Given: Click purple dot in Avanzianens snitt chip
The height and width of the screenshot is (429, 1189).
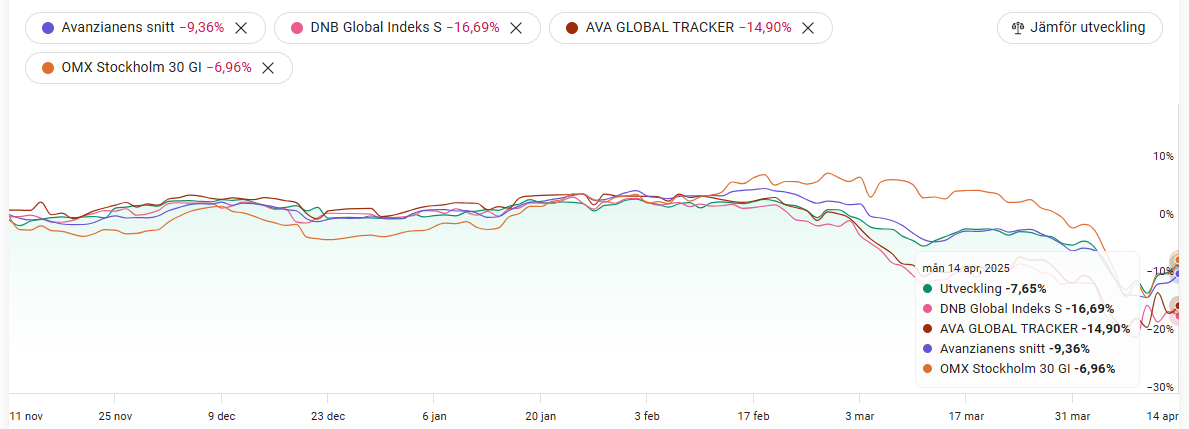Looking at the screenshot, I should [48, 28].
